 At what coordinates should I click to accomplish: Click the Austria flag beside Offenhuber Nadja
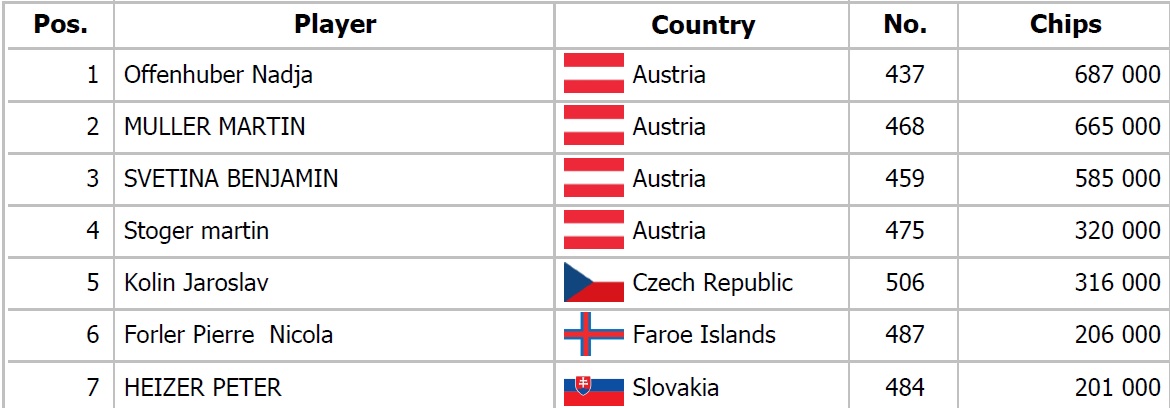coord(594,75)
